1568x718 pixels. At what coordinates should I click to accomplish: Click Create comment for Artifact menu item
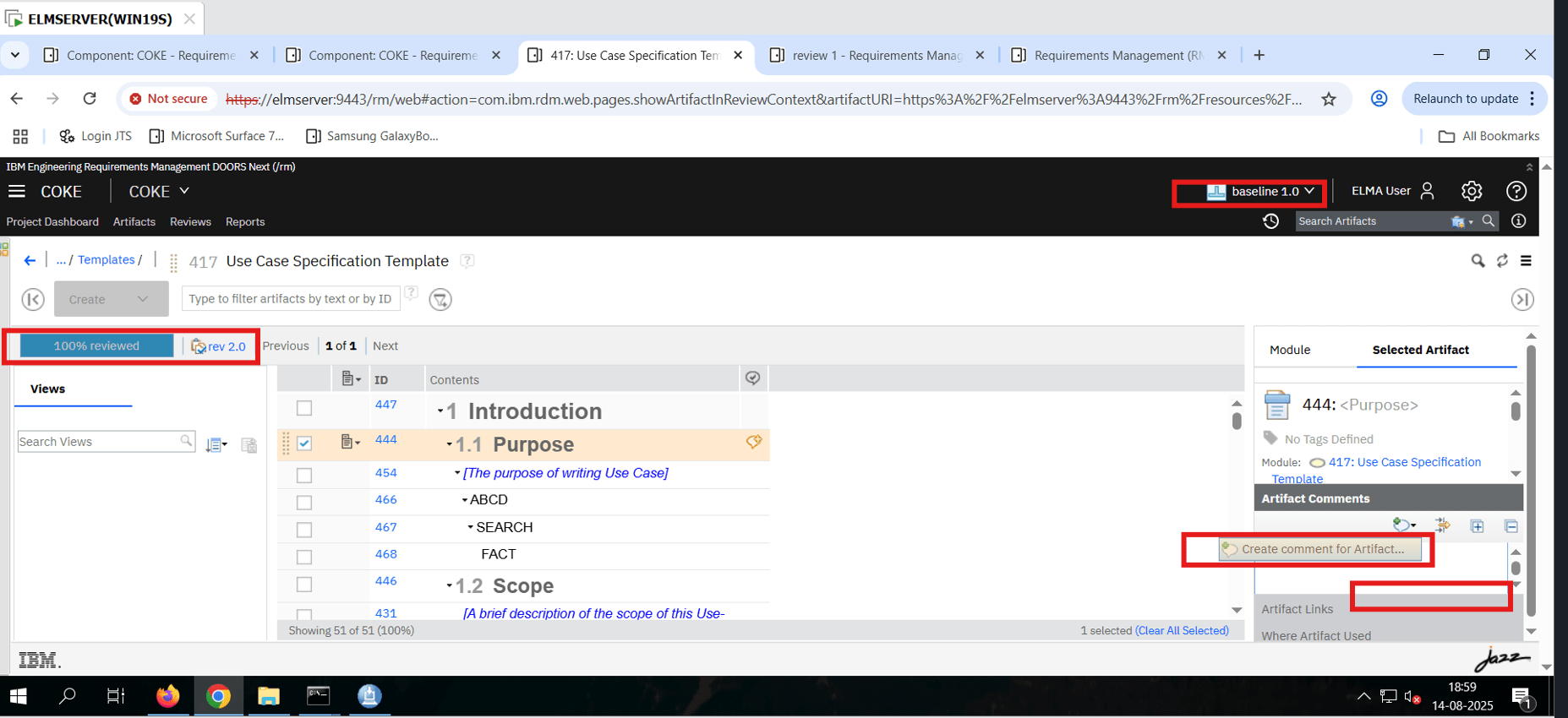[1322, 549]
